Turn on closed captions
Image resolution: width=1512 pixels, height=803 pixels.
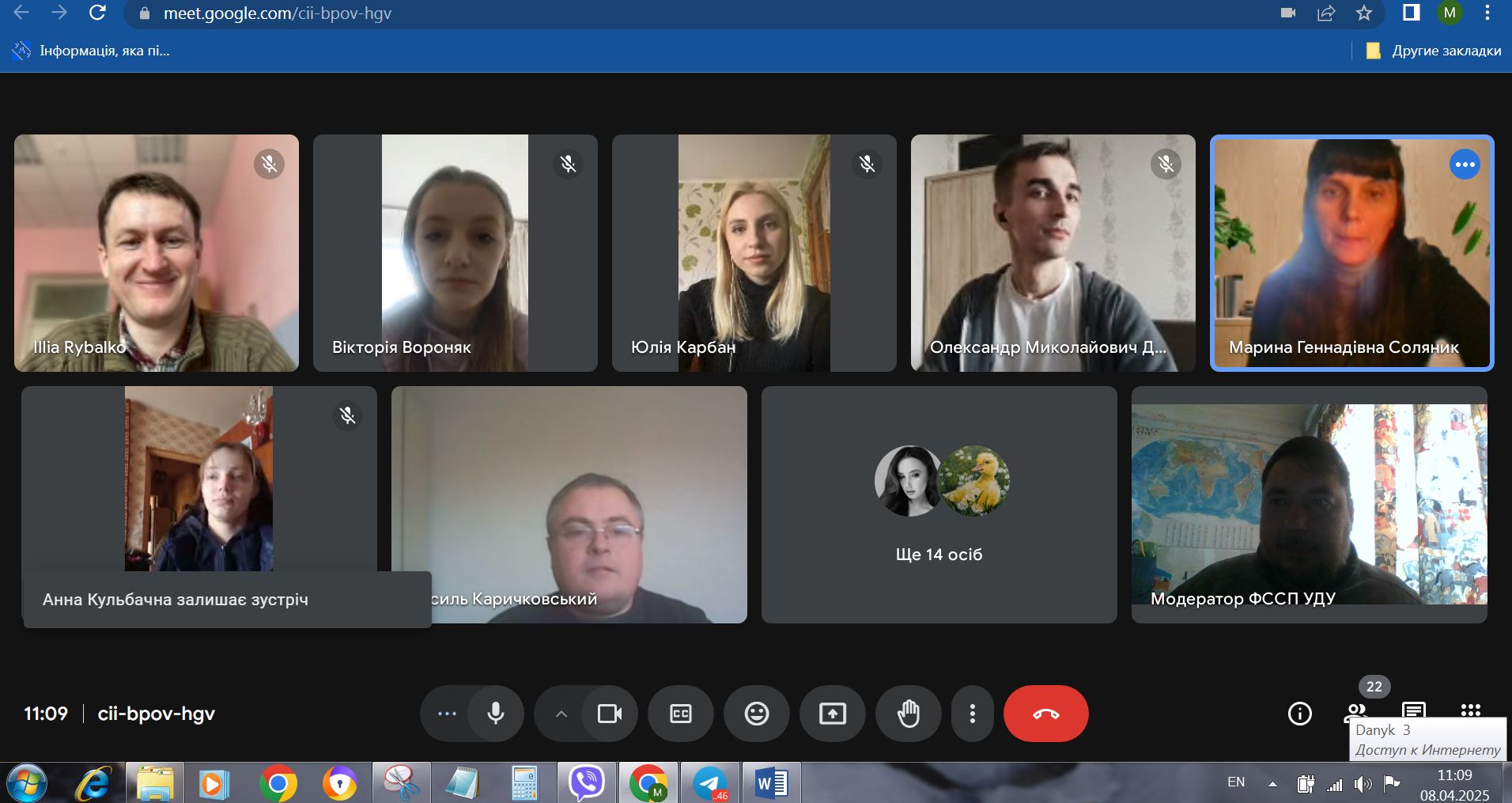coord(681,714)
